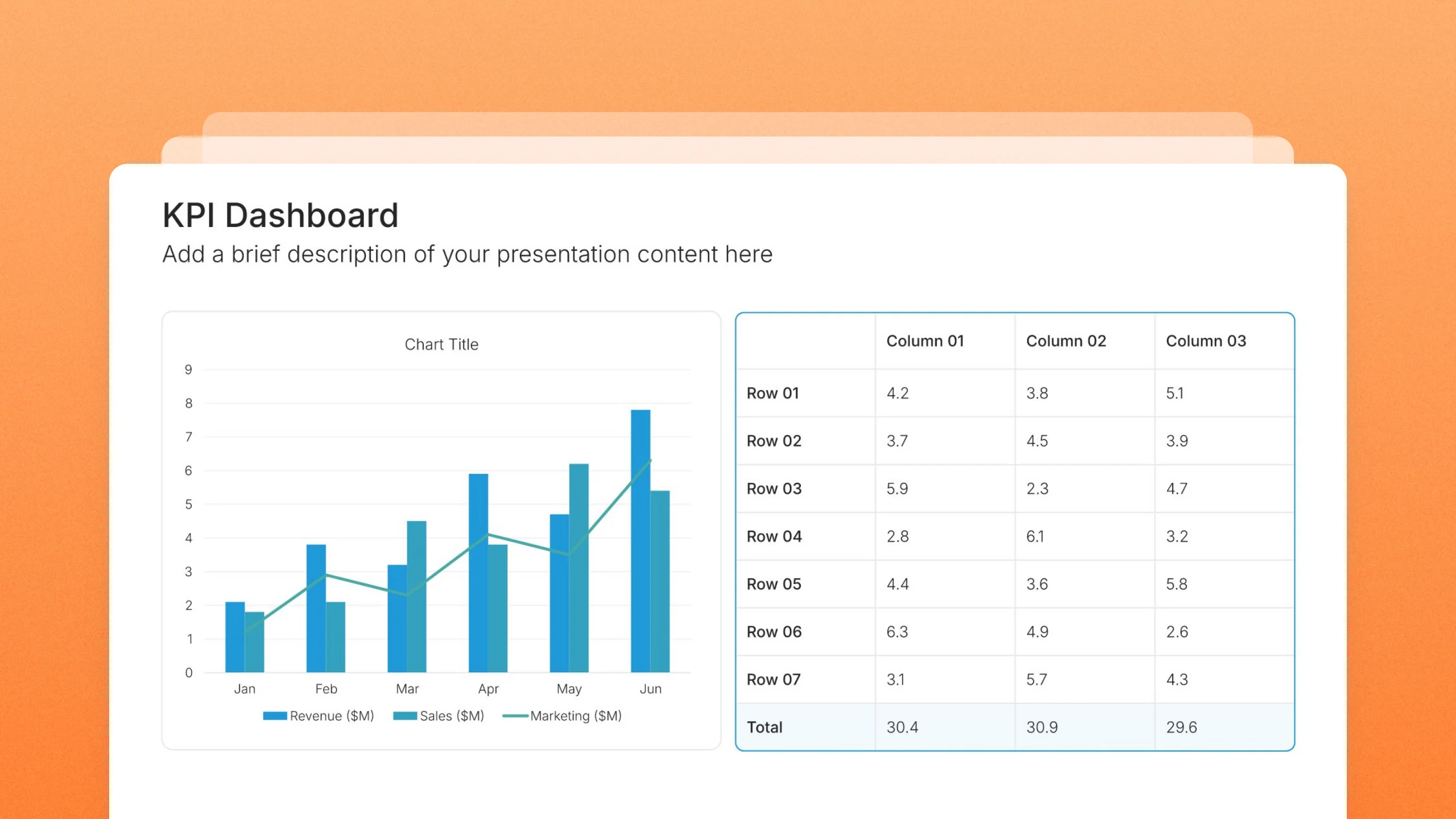Click the y-axis label 9
This screenshot has height=819, width=1456.
pos(188,370)
